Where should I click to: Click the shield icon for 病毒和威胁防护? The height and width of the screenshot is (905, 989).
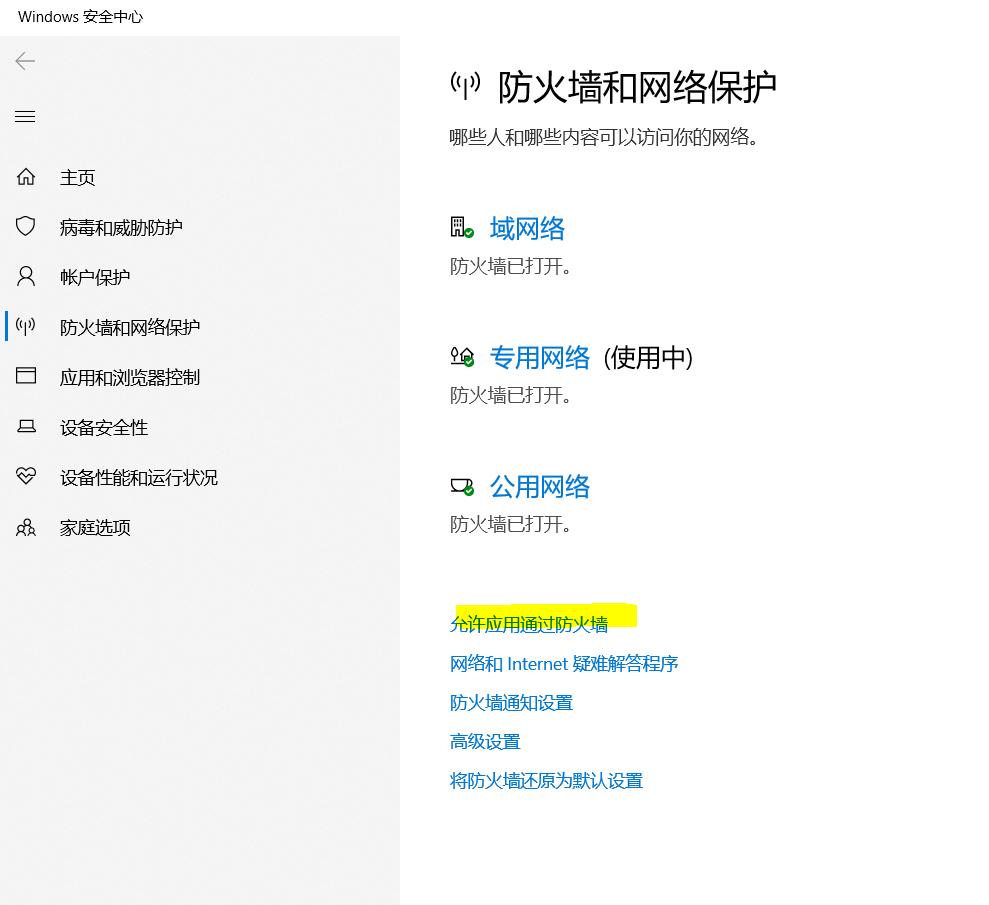tap(26, 226)
